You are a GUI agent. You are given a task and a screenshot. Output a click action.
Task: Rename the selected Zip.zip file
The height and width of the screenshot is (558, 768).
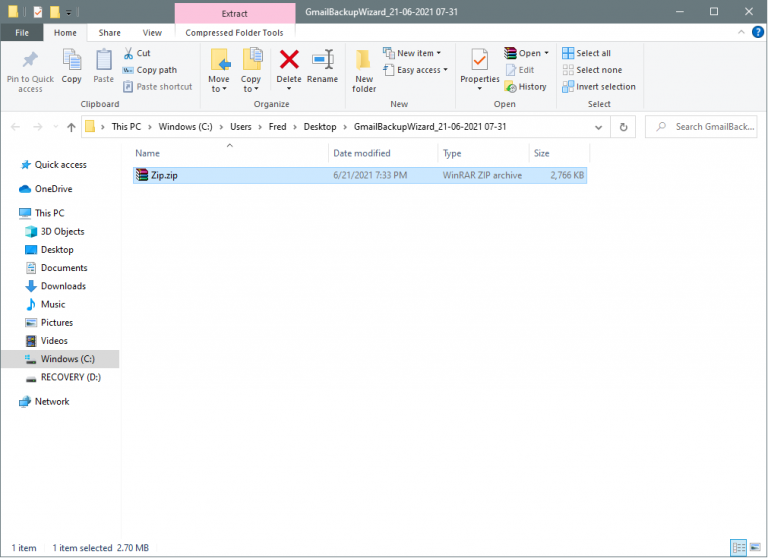322,66
